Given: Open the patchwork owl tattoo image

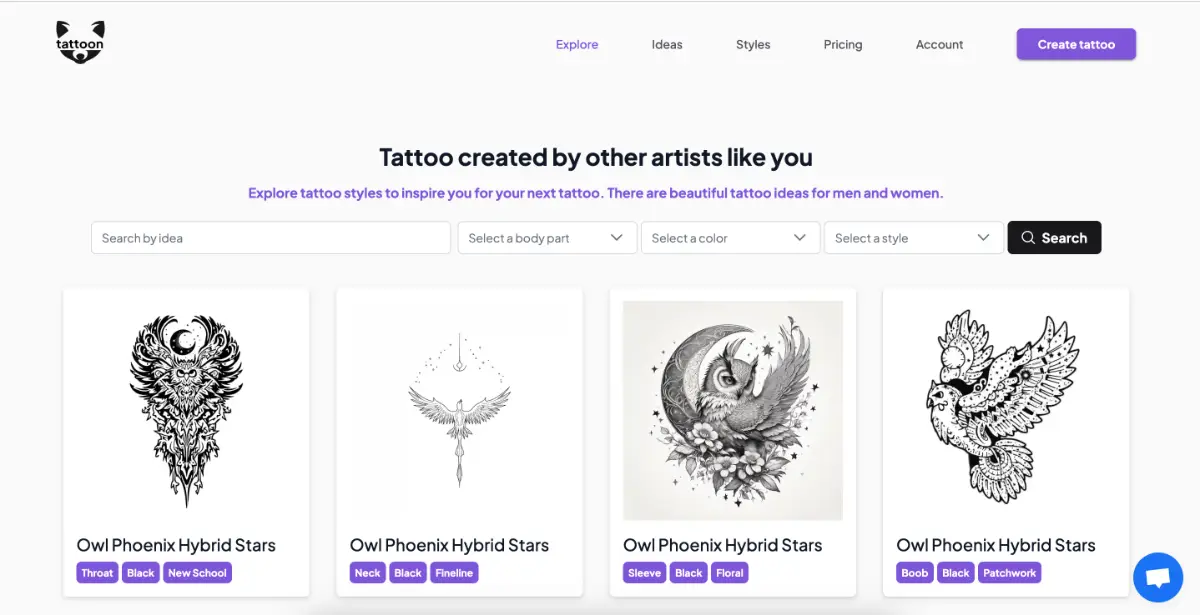Looking at the screenshot, I should pyautogui.click(x=1005, y=410).
